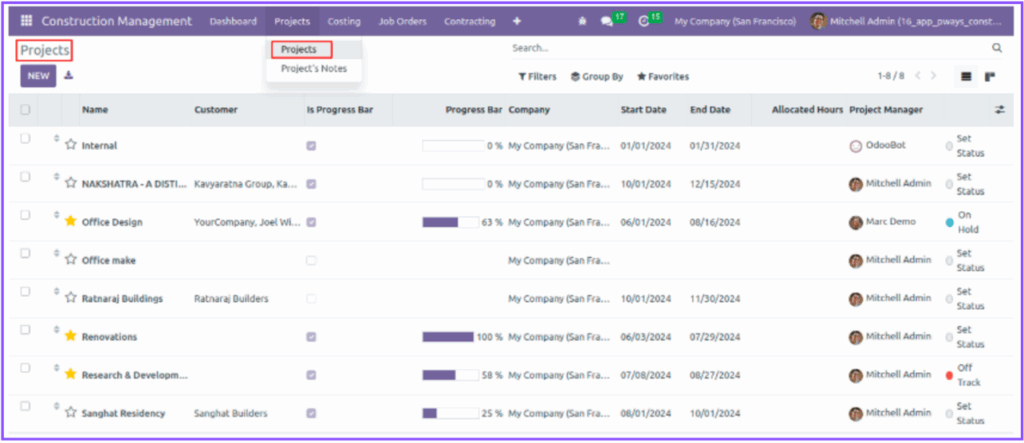Open the Renovations project record
Viewport: 1024px width, 443px height.
(x=109, y=337)
